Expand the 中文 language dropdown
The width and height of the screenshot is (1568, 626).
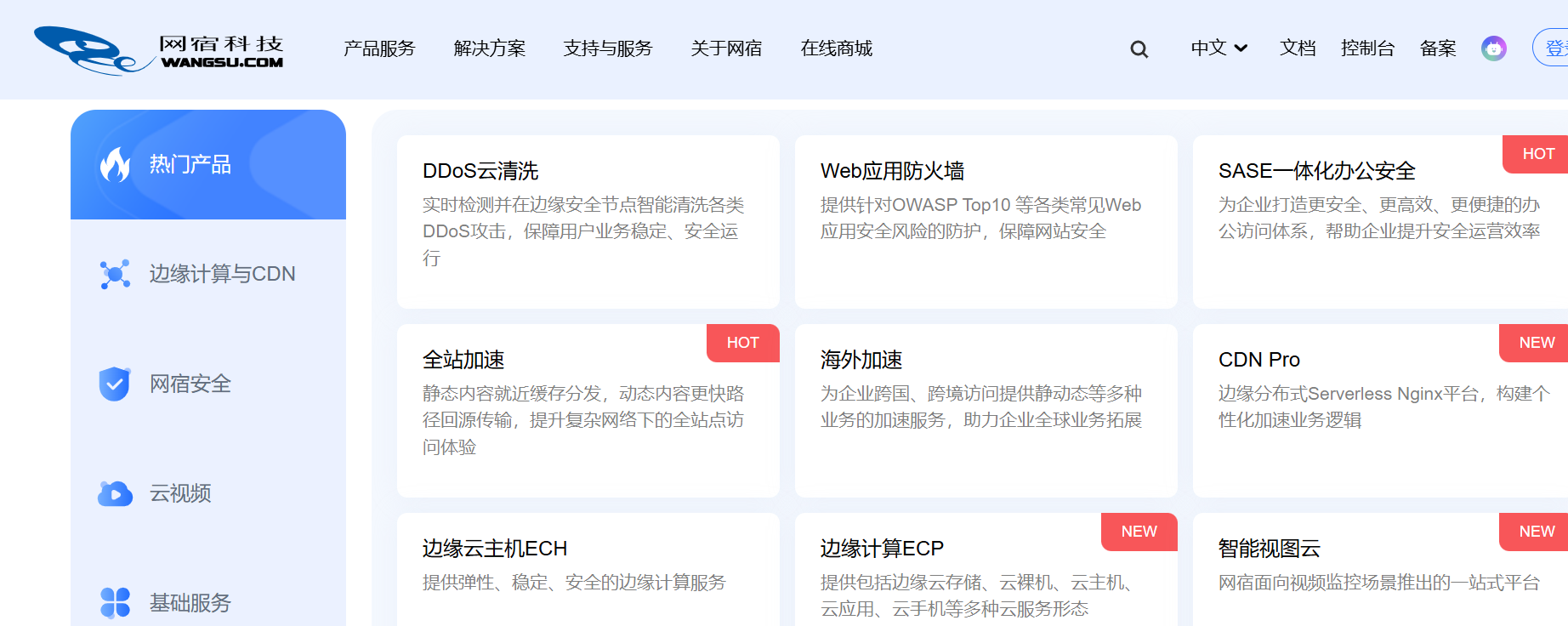1219,48
